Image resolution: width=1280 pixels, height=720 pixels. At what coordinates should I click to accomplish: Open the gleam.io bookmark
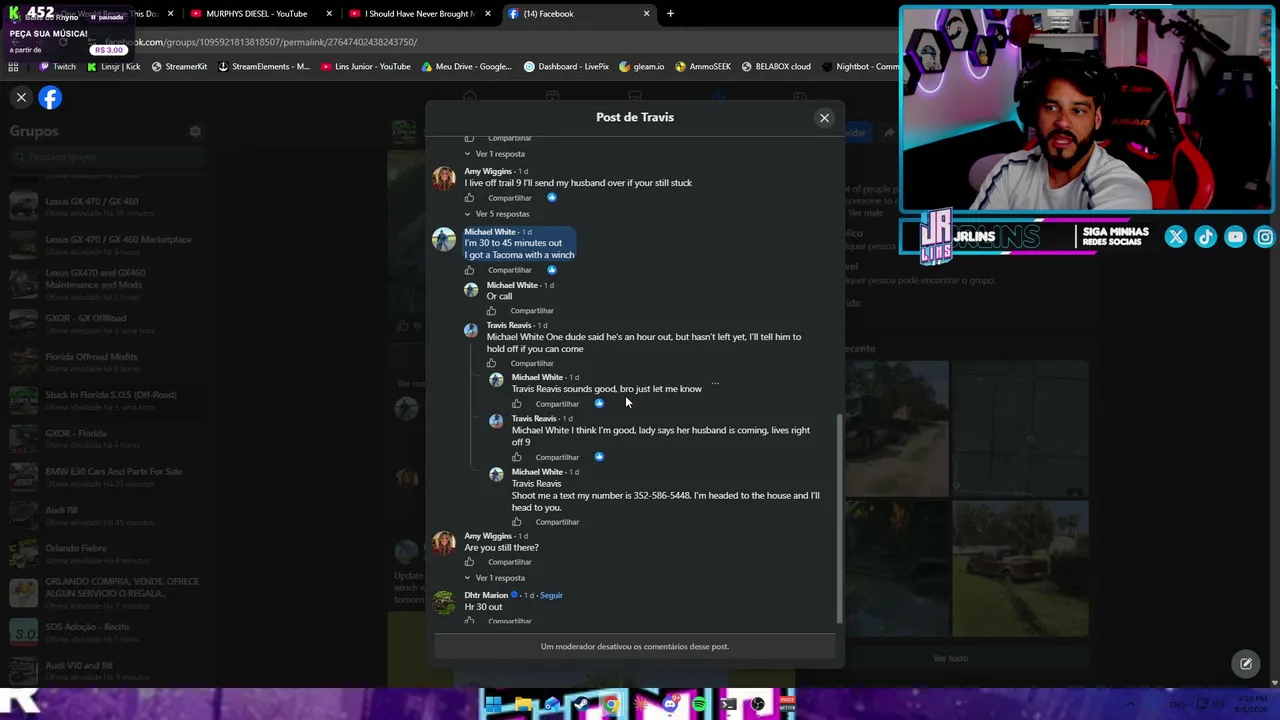tap(641, 67)
